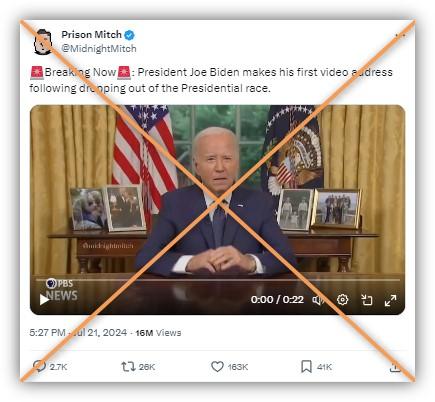Image resolution: width=435 pixels, height=402 pixels.
Task: Open the @MidnightMitch handle link
Action: 99,48
